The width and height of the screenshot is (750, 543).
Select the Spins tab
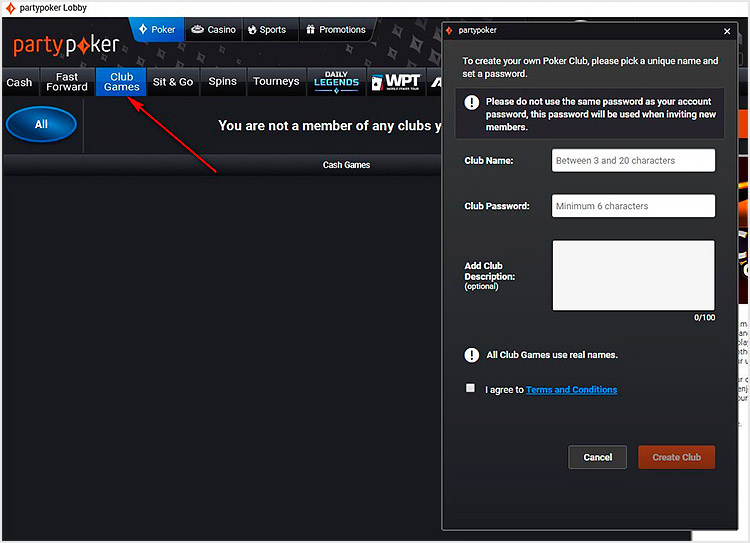coord(222,82)
